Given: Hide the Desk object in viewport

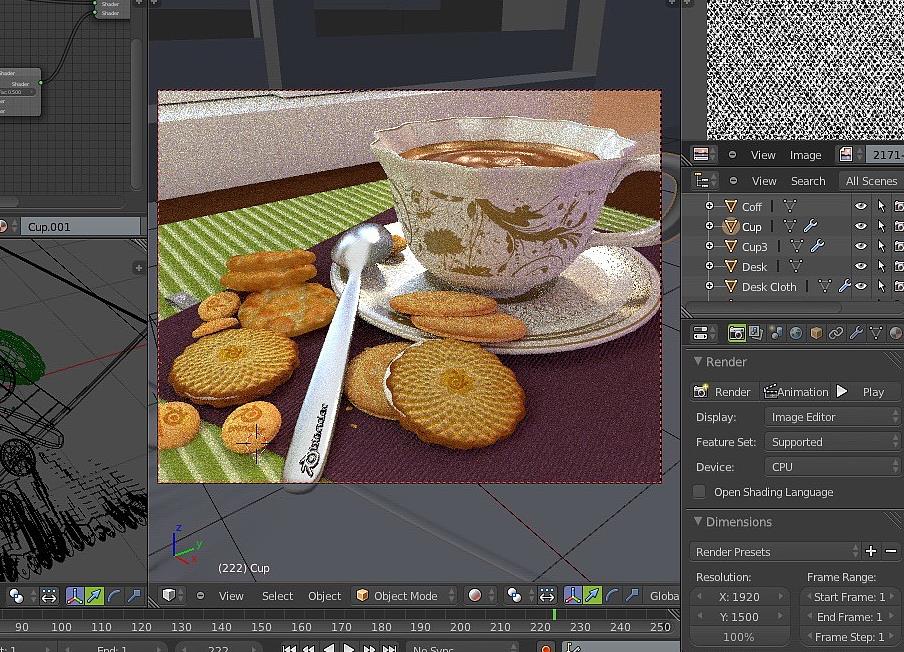Looking at the screenshot, I should click(x=861, y=266).
